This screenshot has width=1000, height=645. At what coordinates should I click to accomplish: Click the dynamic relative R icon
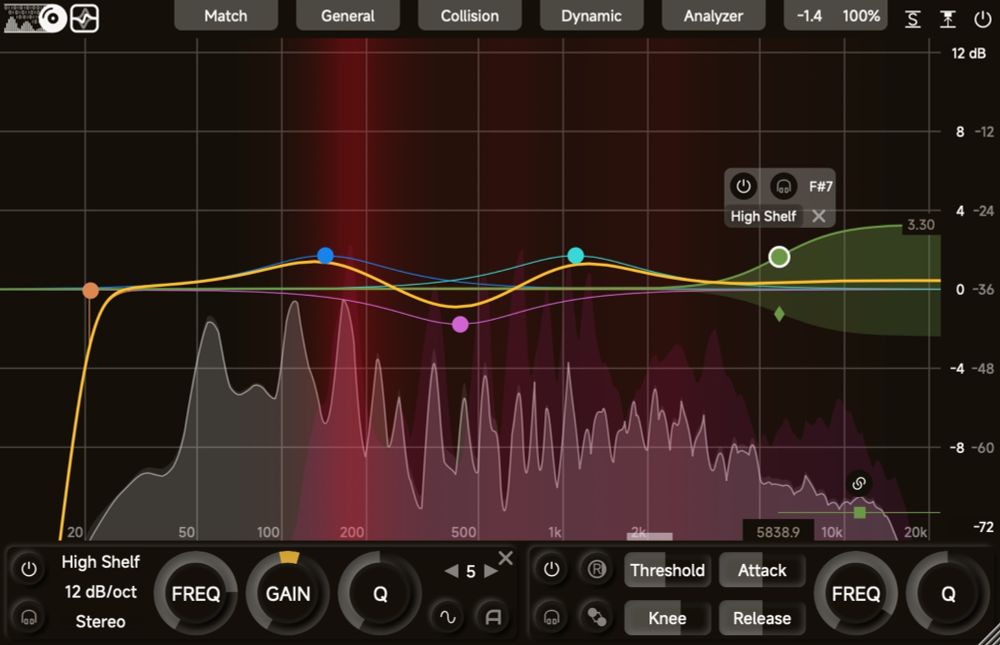(596, 569)
